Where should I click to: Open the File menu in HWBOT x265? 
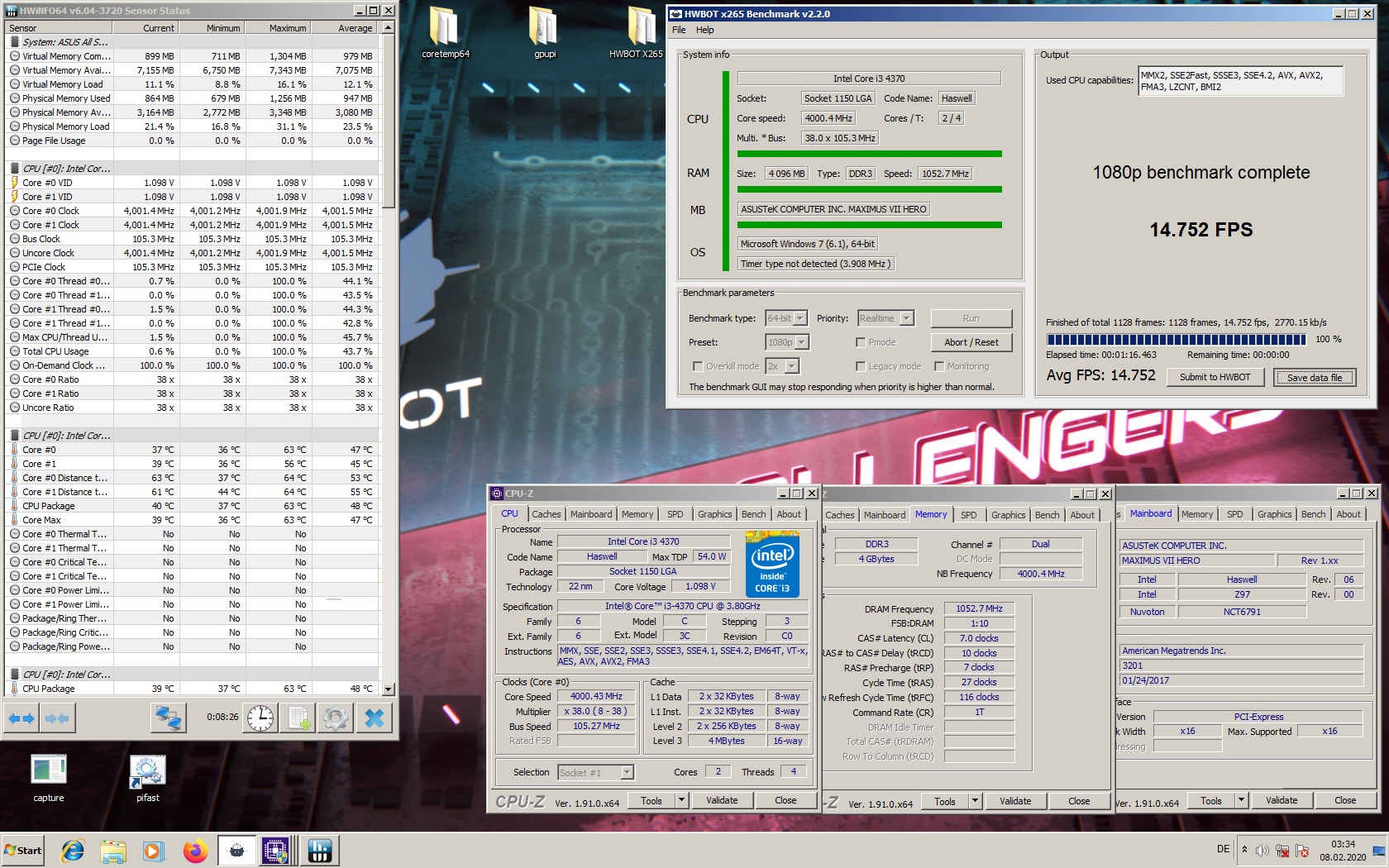(679, 30)
